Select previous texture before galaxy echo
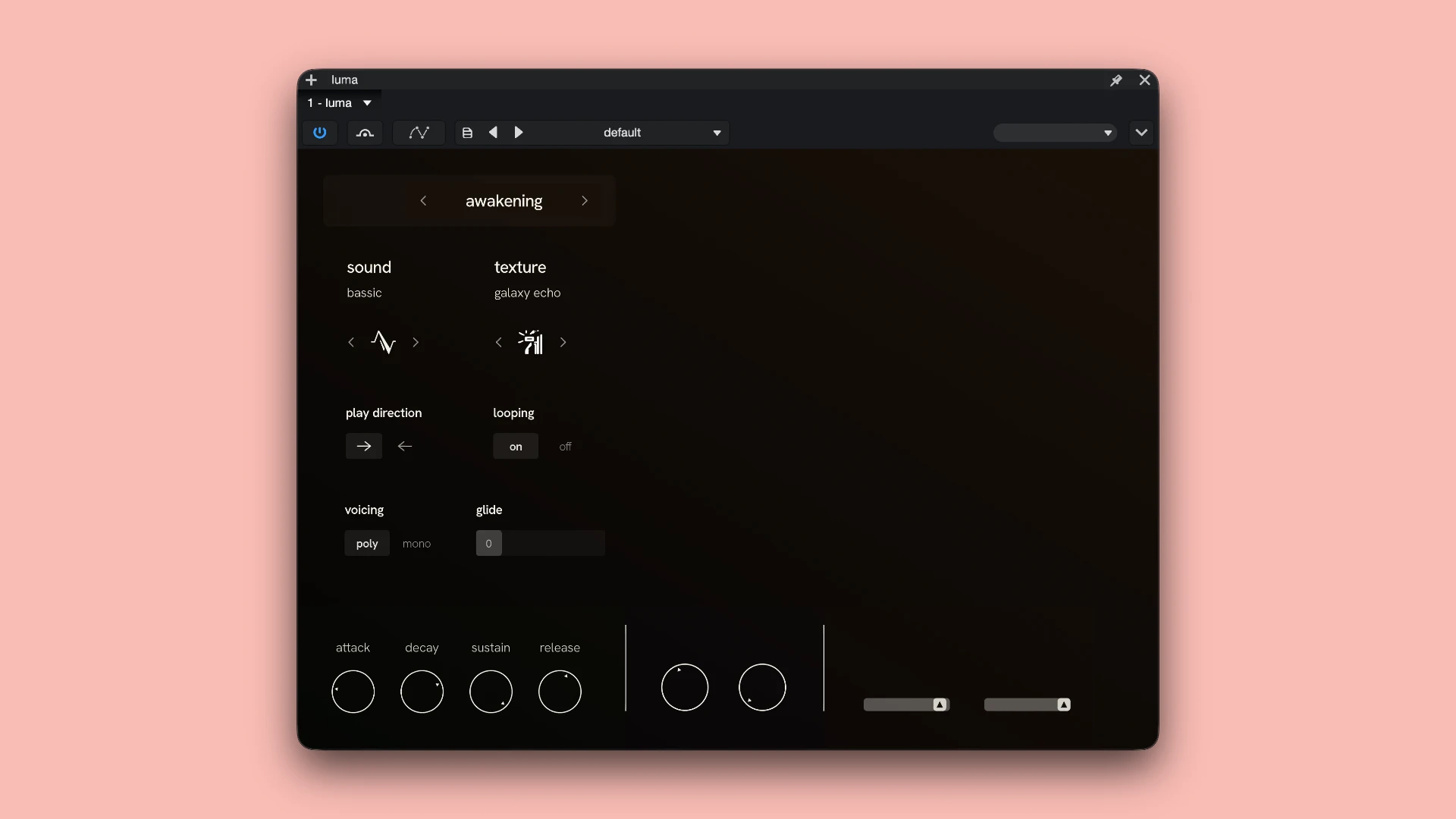This screenshot has width=1456, height=819. coord(498,342)
